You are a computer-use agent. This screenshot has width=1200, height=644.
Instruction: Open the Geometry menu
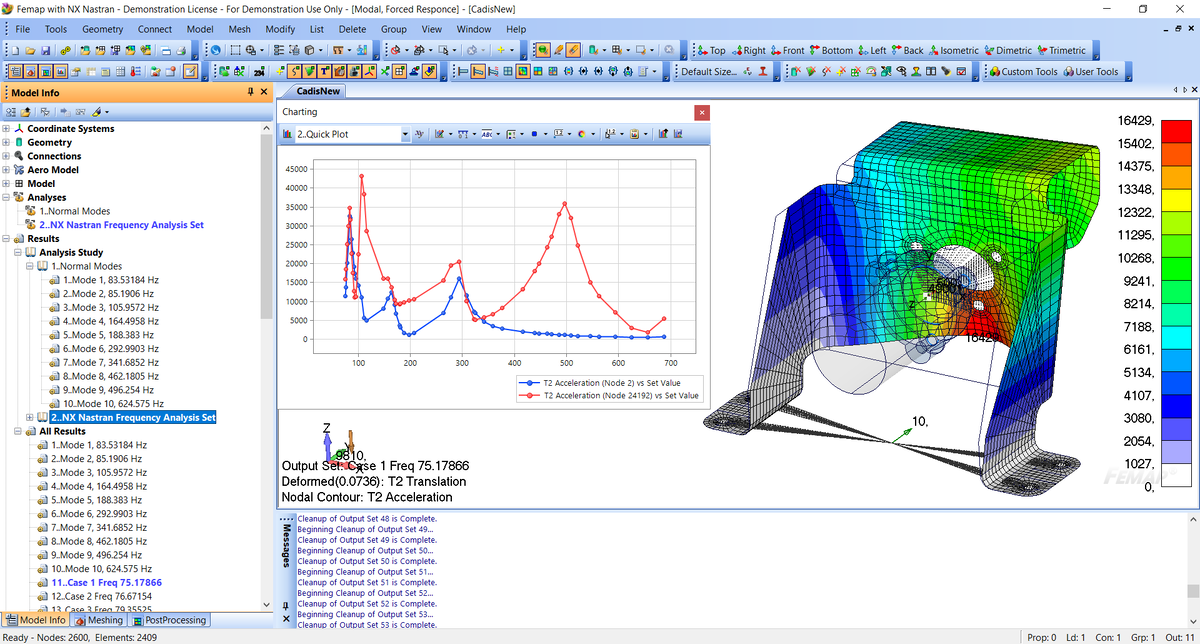(x=103, y=29)
